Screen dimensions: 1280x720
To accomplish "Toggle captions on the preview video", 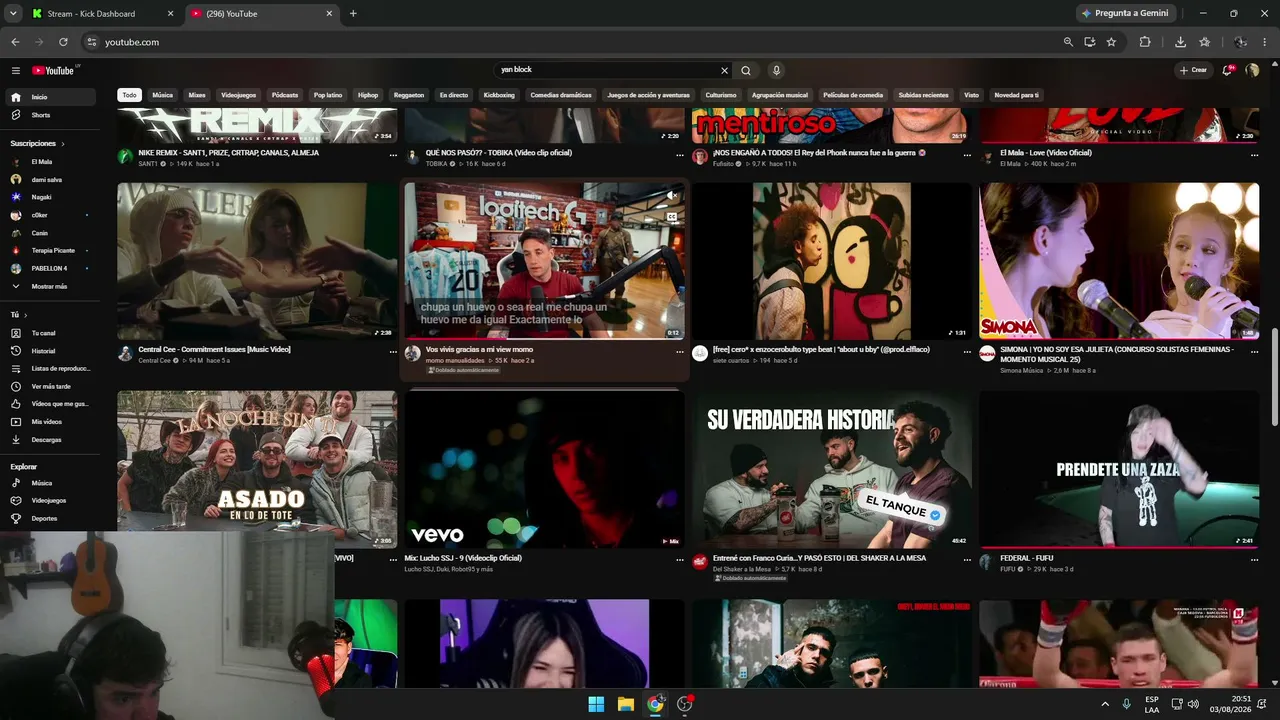I will [672, 216].
